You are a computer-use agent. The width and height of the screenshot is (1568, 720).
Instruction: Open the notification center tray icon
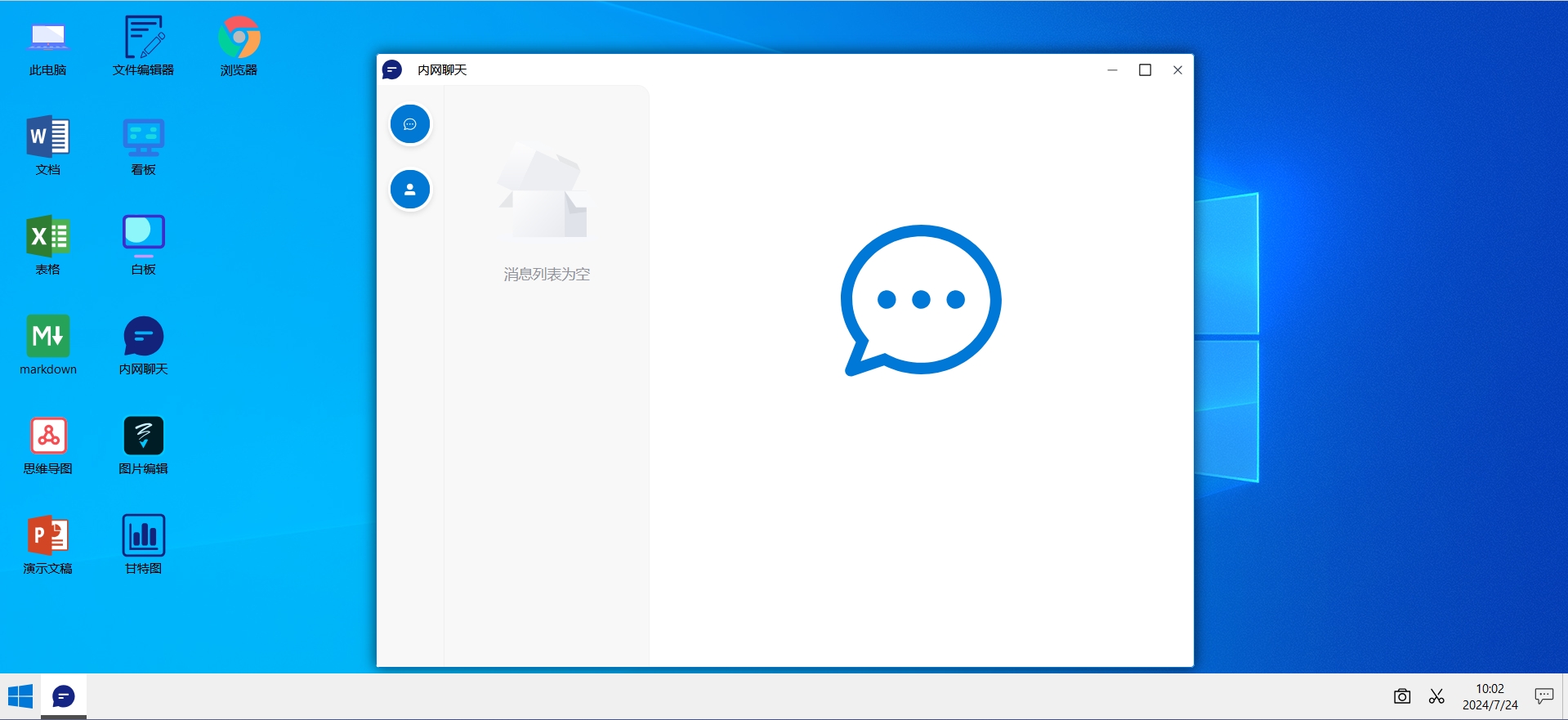point(1543,696)
